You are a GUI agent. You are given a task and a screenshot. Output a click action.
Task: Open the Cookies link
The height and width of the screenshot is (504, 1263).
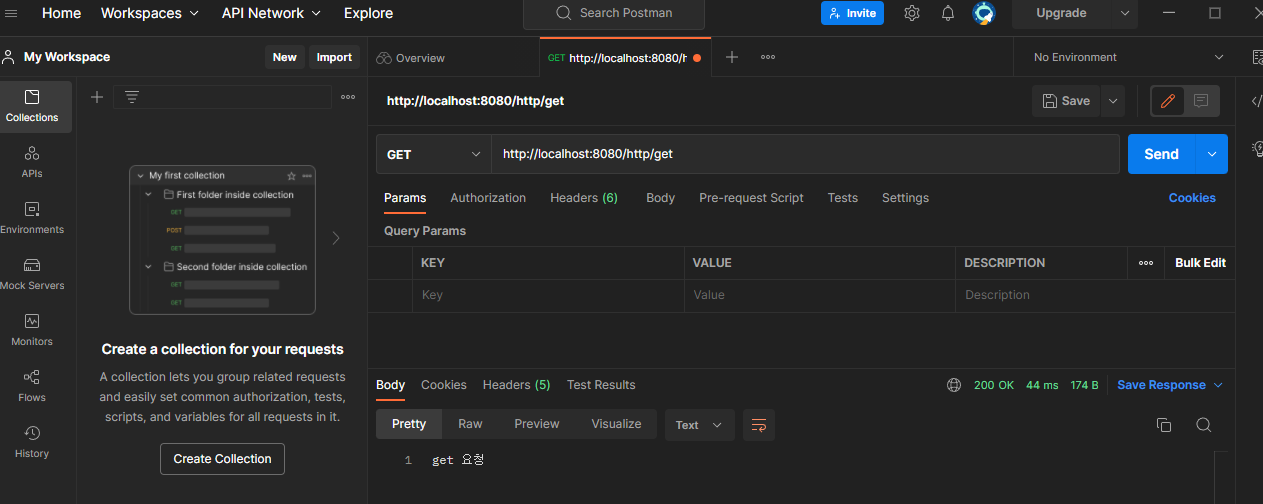point(1192,198)
